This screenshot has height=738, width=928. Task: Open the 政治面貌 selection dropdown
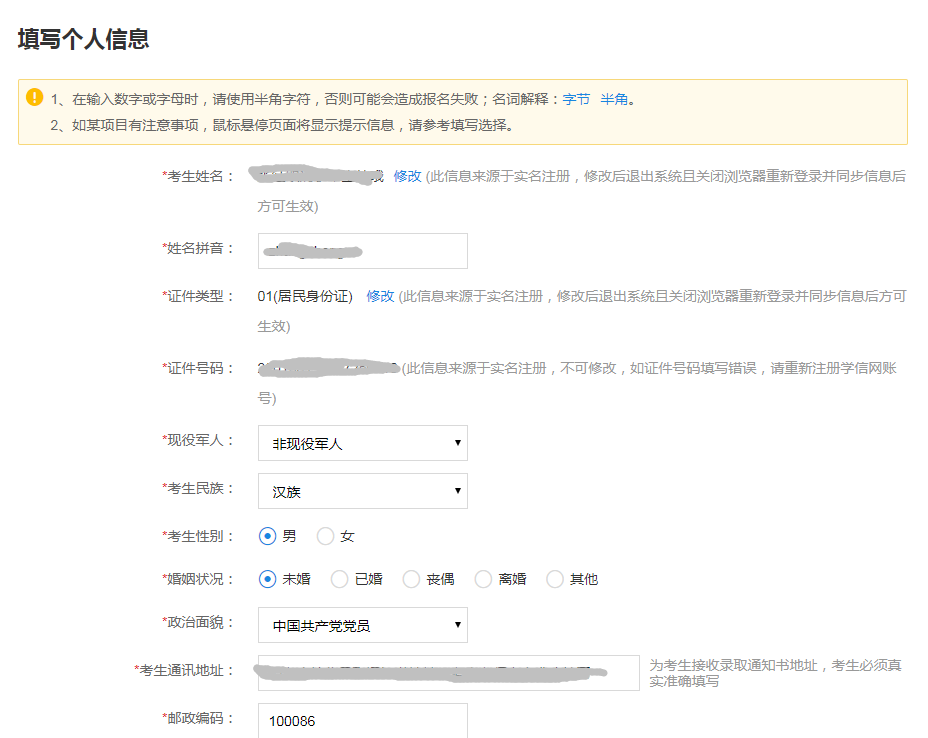click(x=362, y=625)
